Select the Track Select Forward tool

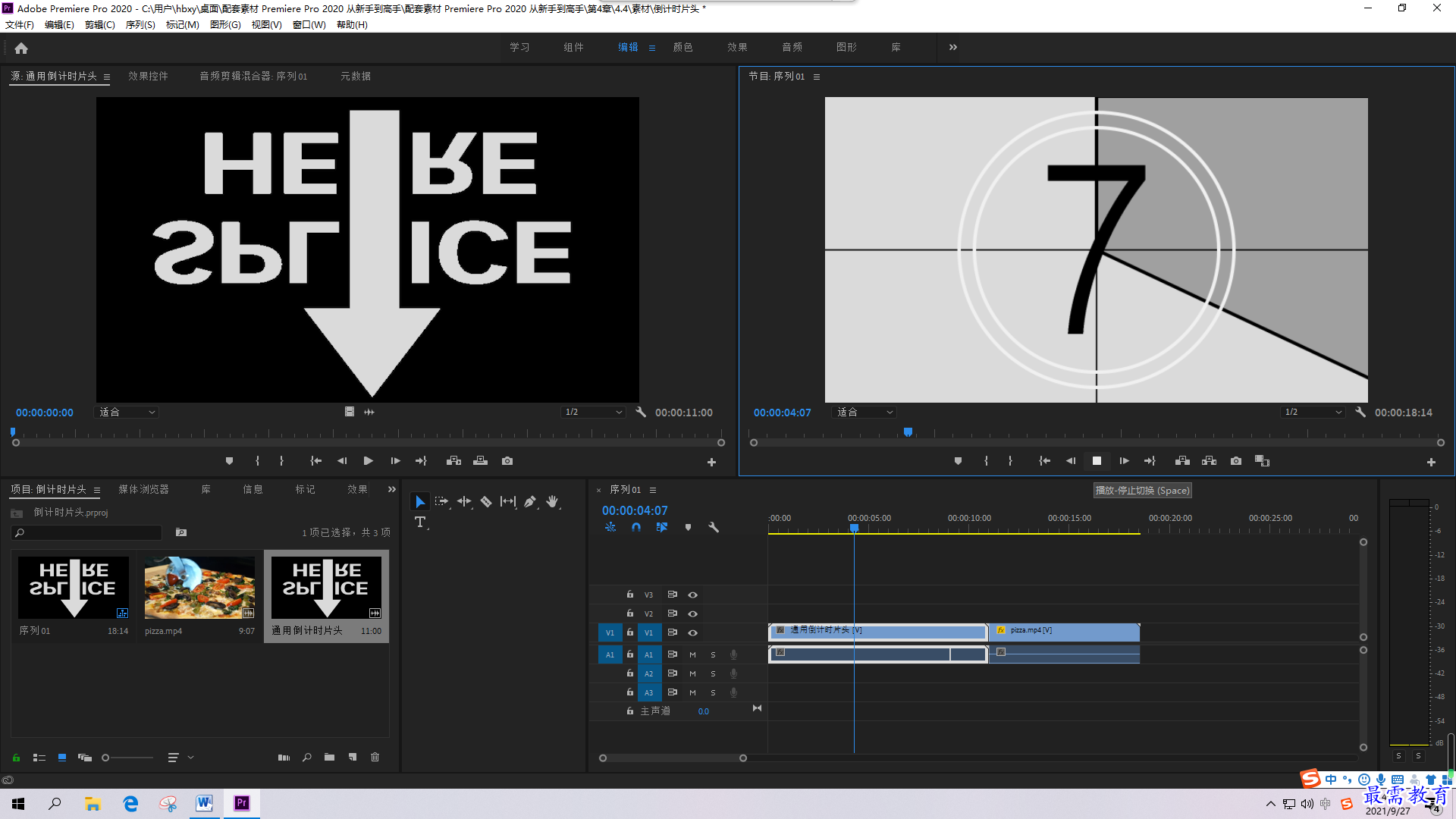441,502
